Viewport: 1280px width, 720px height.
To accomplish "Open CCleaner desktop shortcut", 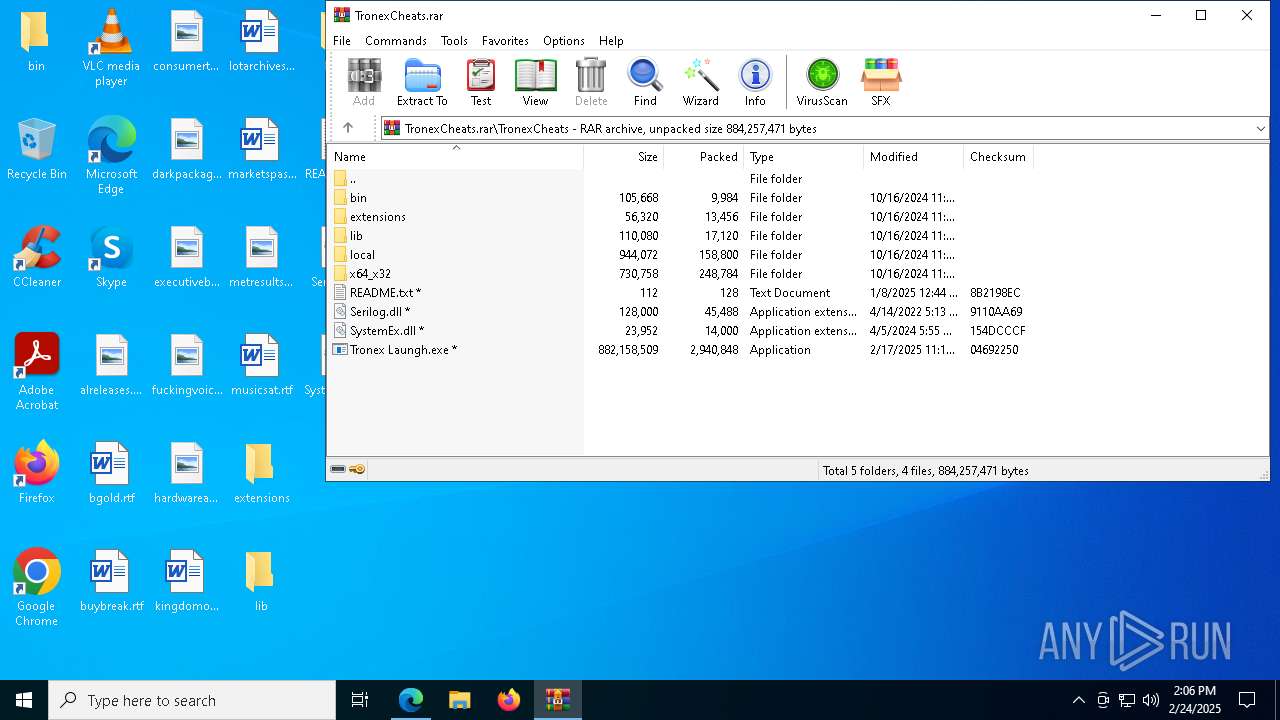I will pos(36,256).
